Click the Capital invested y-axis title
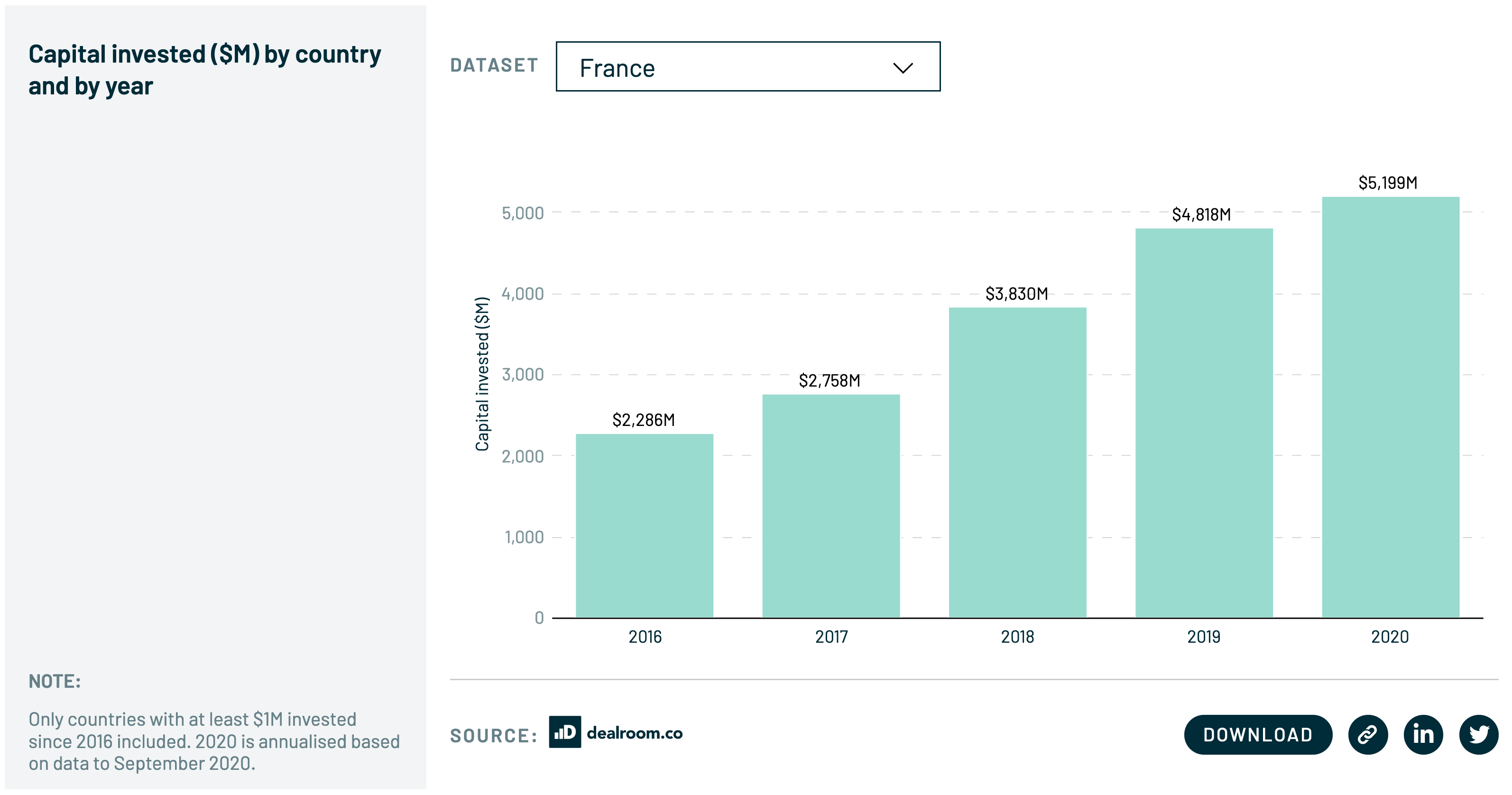 coord(482,374)
